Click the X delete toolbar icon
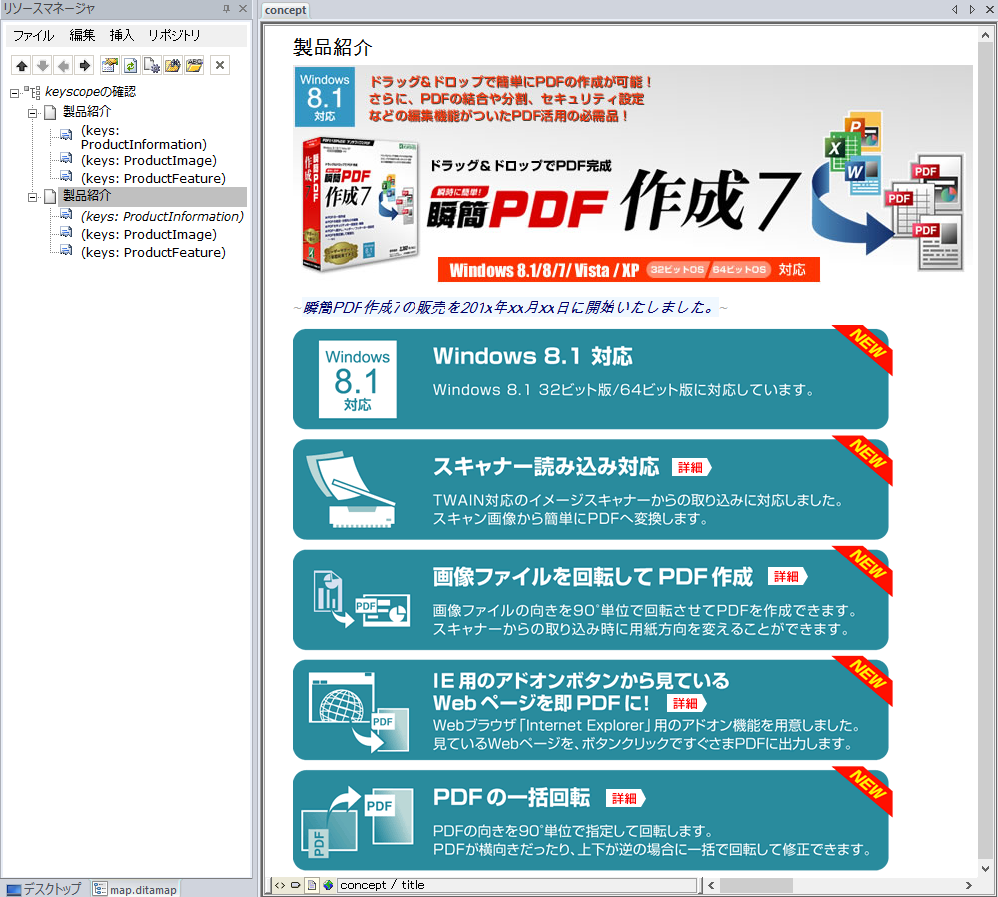 tap(220, 66)
